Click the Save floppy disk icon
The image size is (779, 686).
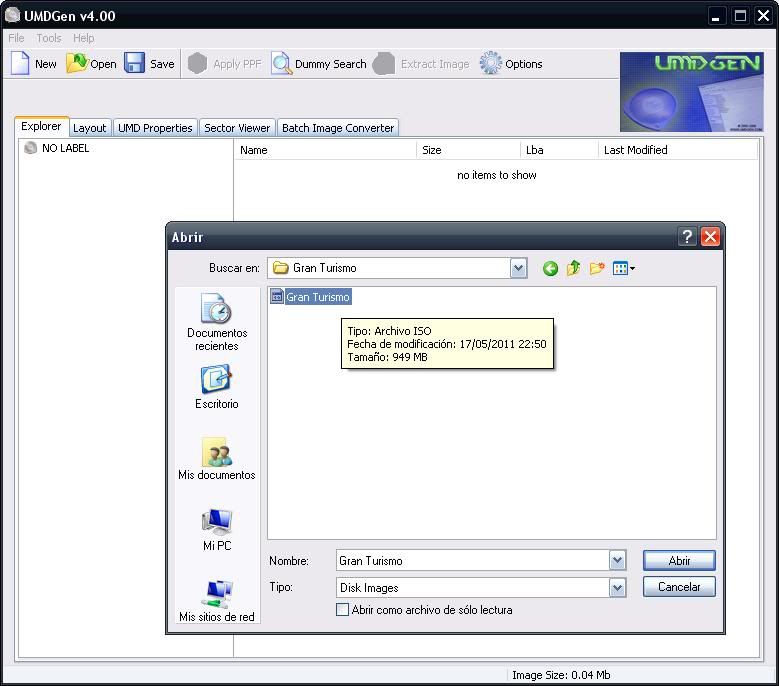click(134, 63)
